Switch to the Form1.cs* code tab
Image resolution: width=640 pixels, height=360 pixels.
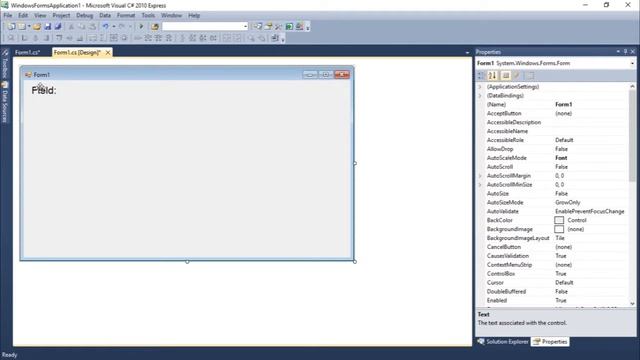[x=27, y=53]
